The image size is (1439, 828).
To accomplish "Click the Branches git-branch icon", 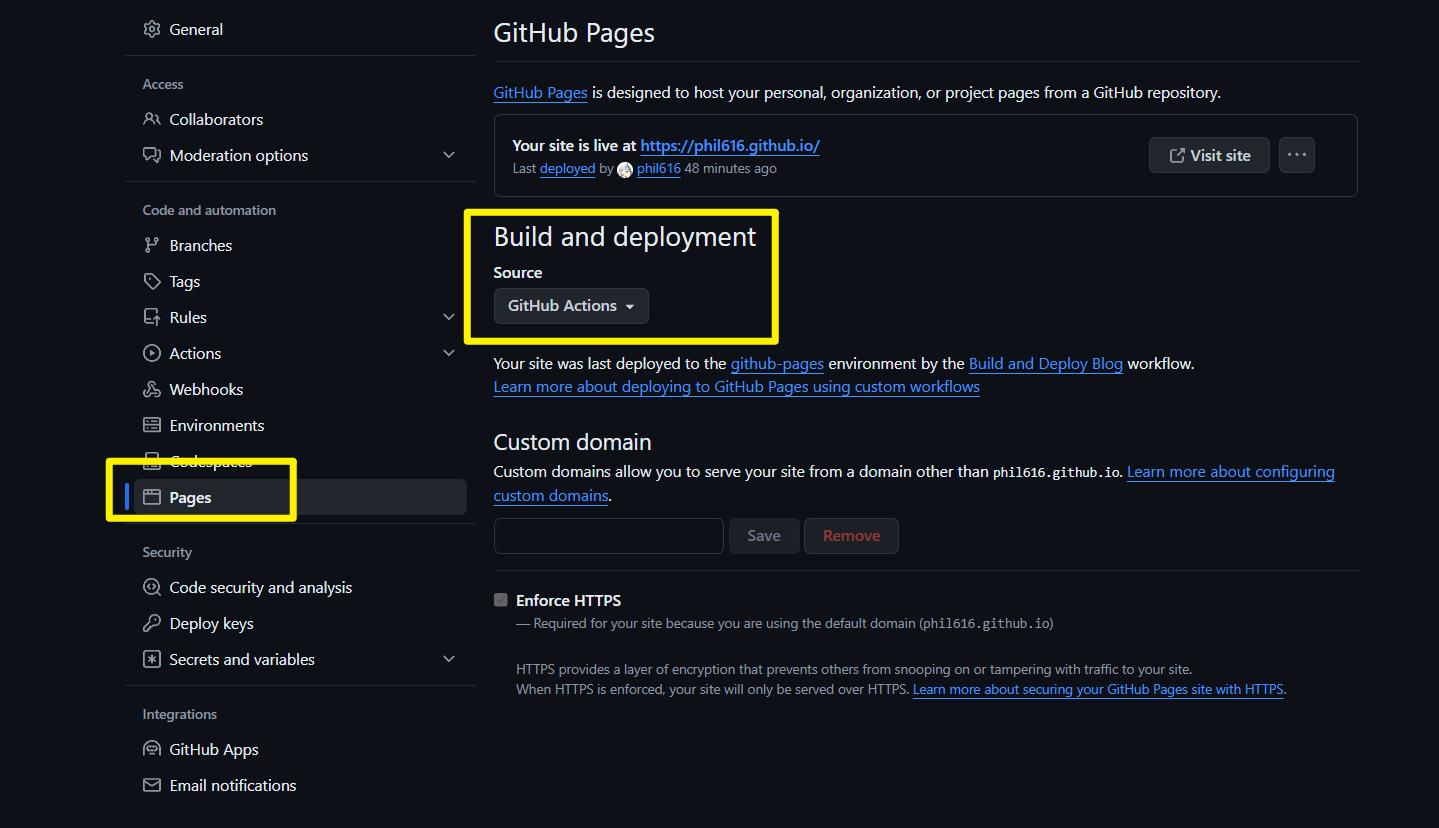I will coord(152,245).
